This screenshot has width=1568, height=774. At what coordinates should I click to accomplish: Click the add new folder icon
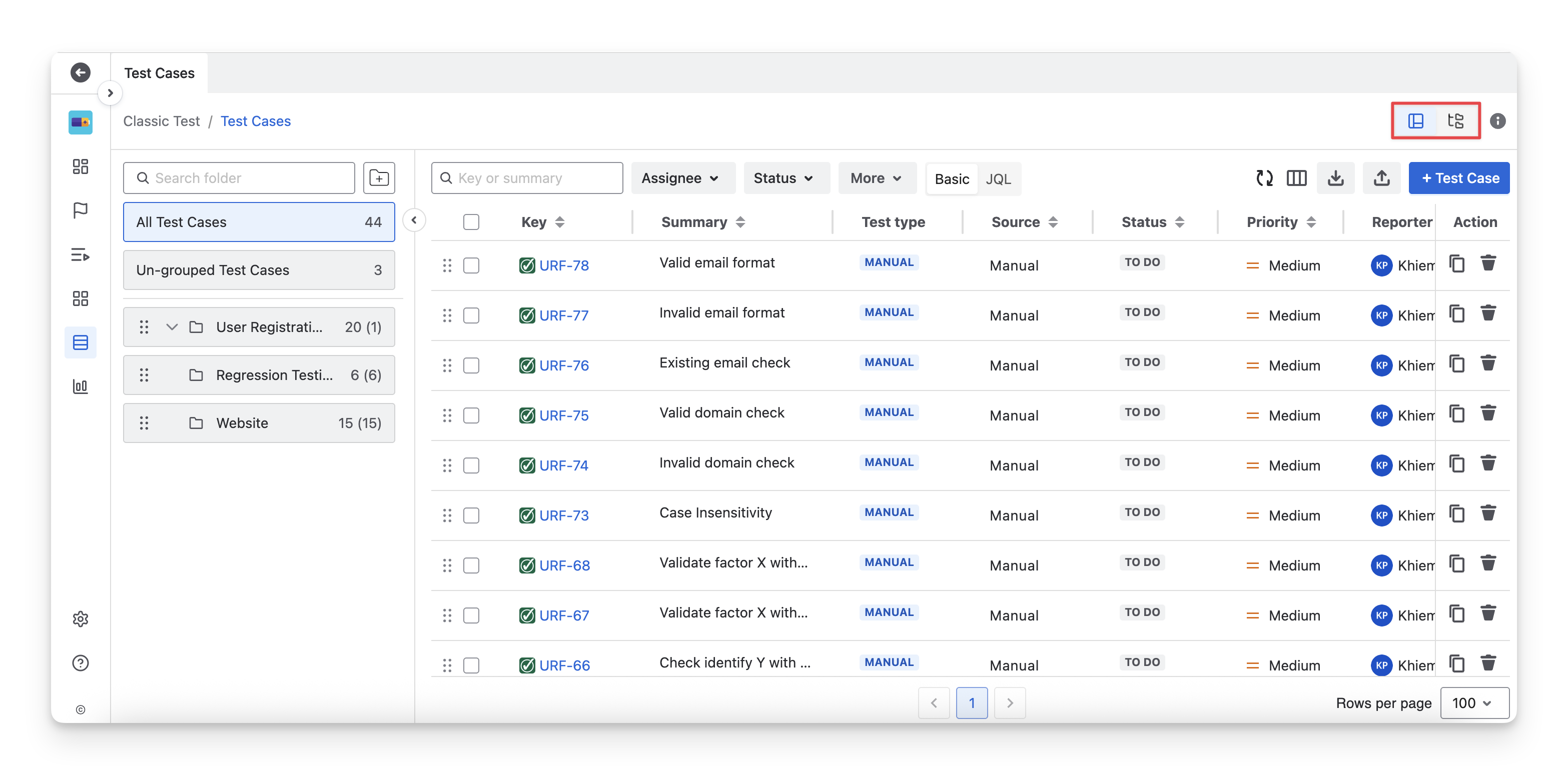tap(379, 177)
